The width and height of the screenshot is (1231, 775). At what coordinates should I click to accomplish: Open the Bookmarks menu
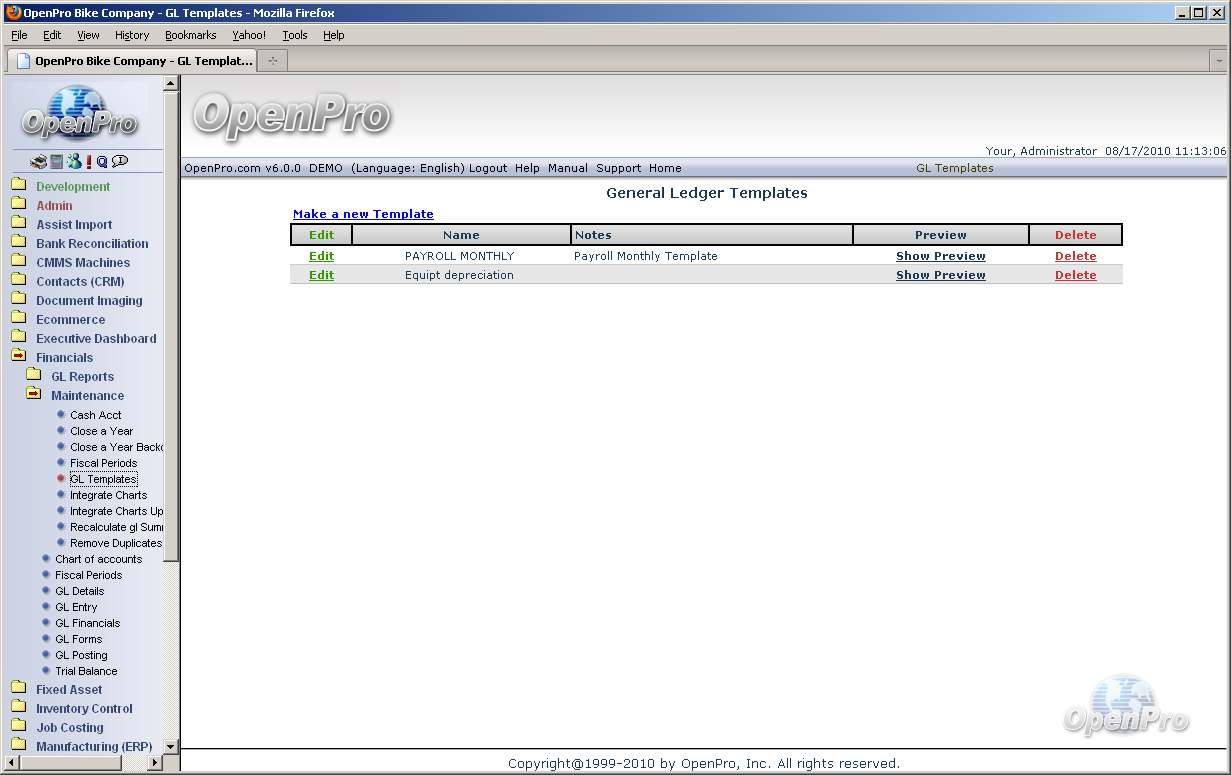190,35
